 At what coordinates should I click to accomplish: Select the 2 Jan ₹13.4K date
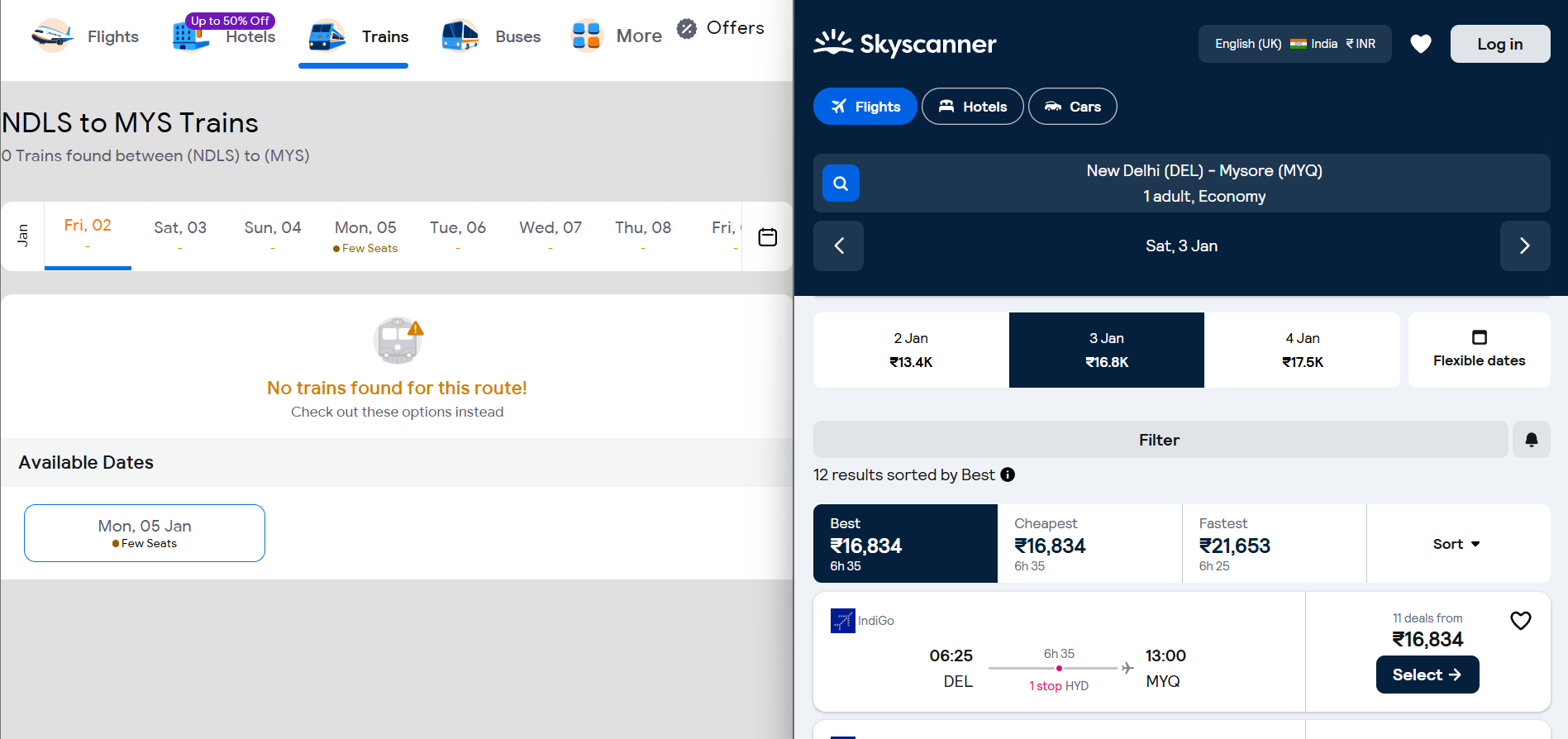tap(911, 350)
